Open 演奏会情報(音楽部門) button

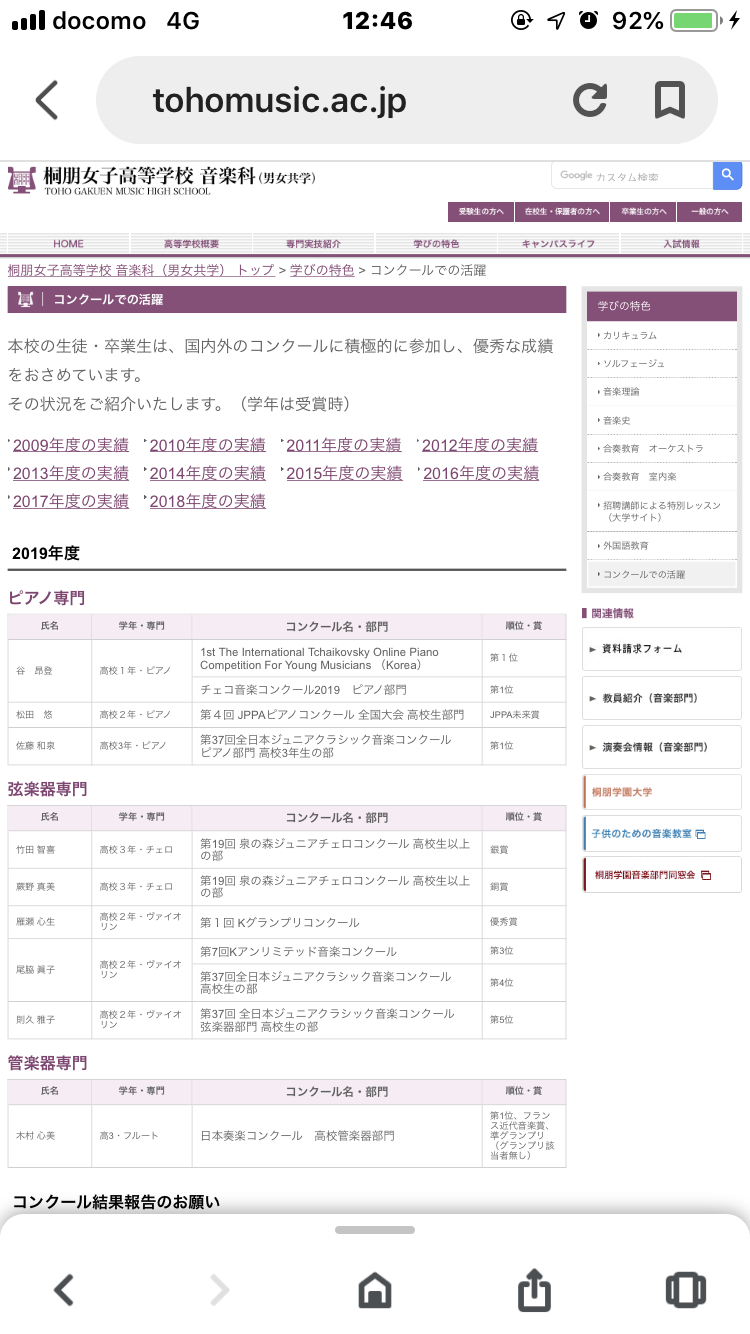click(662, 747)
